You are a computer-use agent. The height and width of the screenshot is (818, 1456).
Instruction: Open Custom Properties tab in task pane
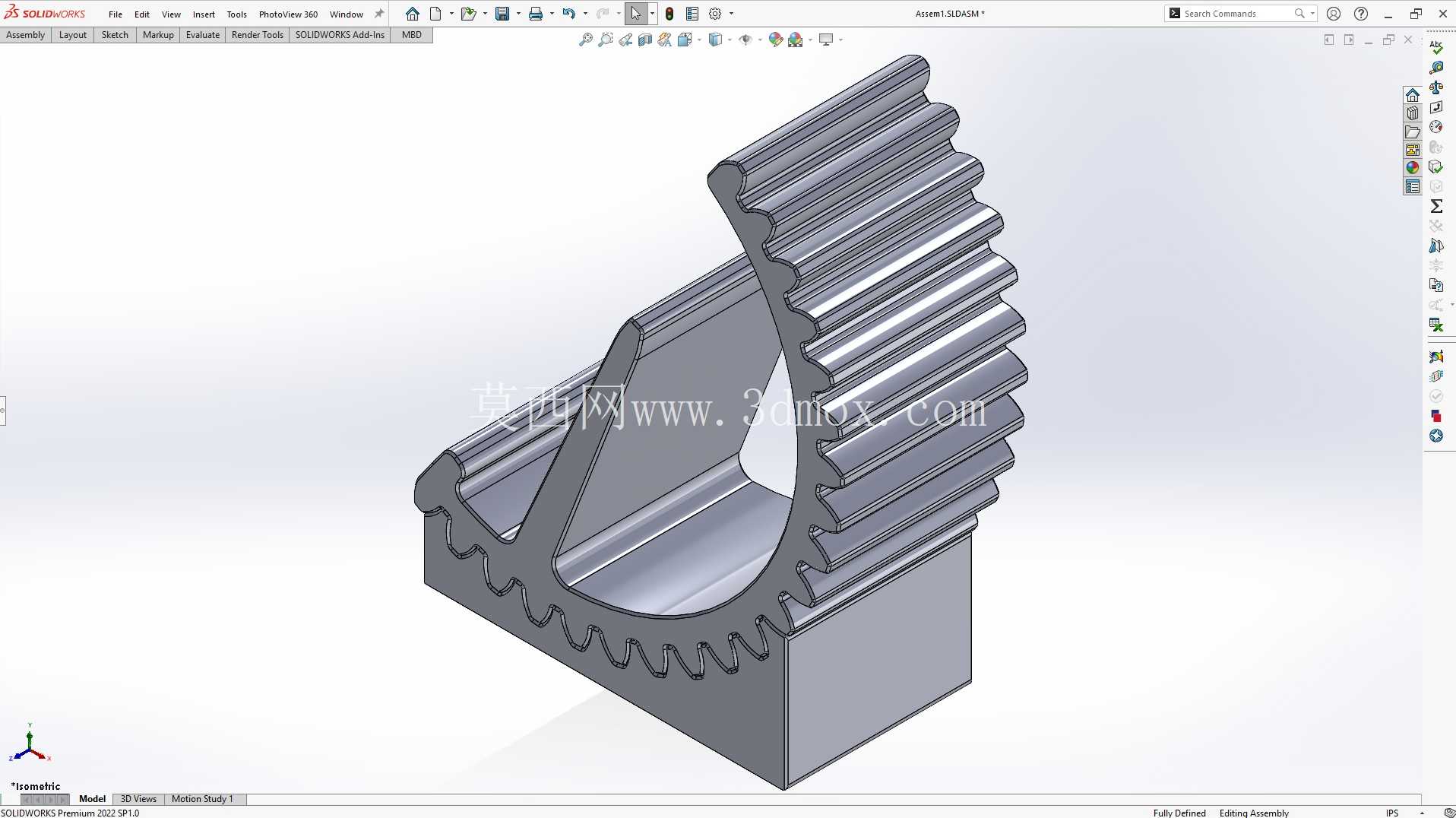click(1413, 186)
